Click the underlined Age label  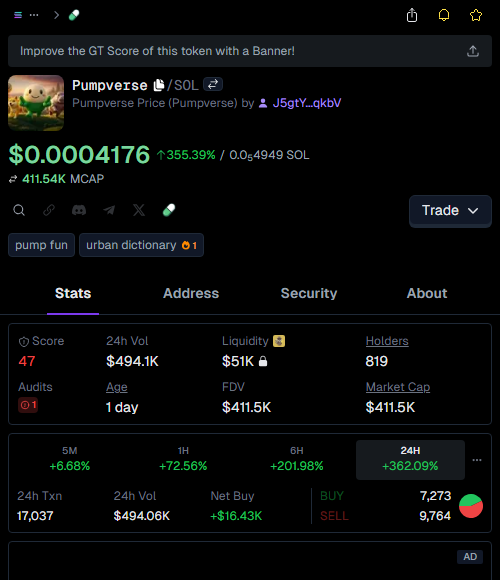point(116,387)
